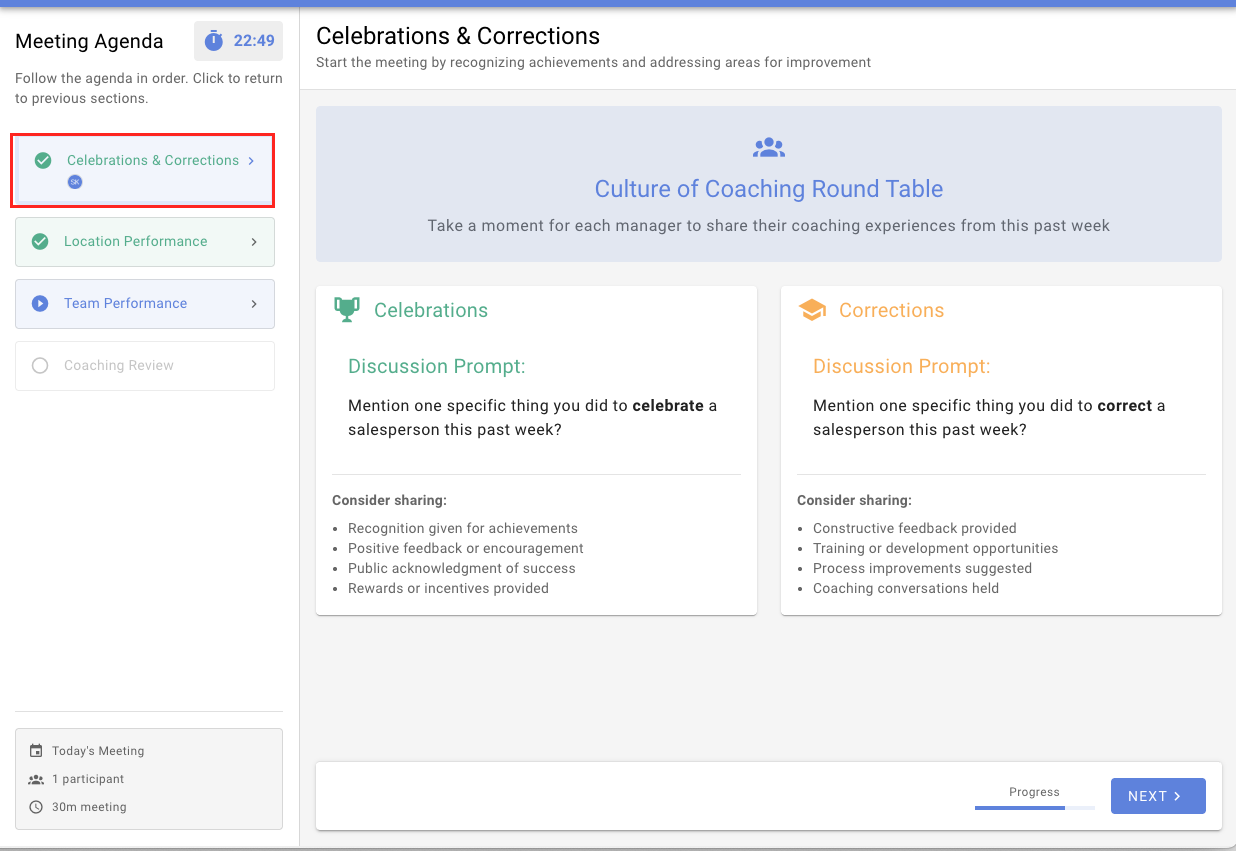Click the orange graduation cap Corrections icon

[x=812, y=310]
